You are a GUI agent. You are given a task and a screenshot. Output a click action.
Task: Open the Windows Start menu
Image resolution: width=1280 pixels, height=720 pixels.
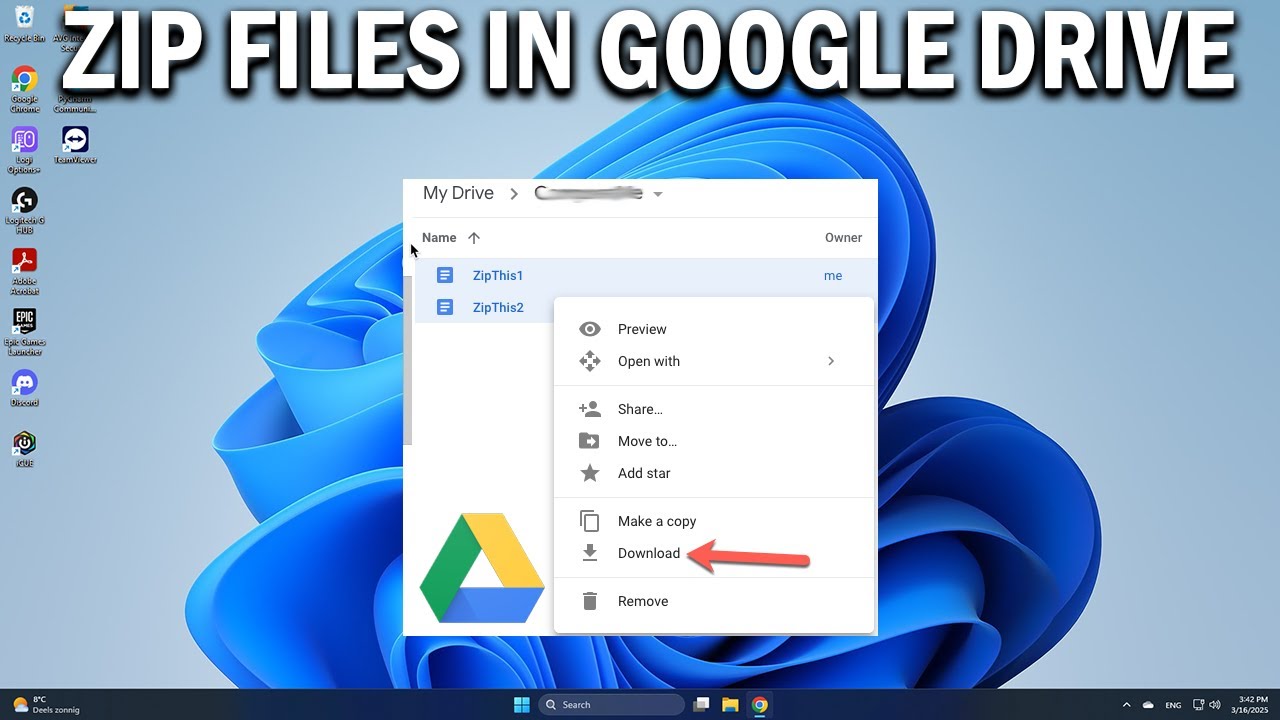[521, 705]
